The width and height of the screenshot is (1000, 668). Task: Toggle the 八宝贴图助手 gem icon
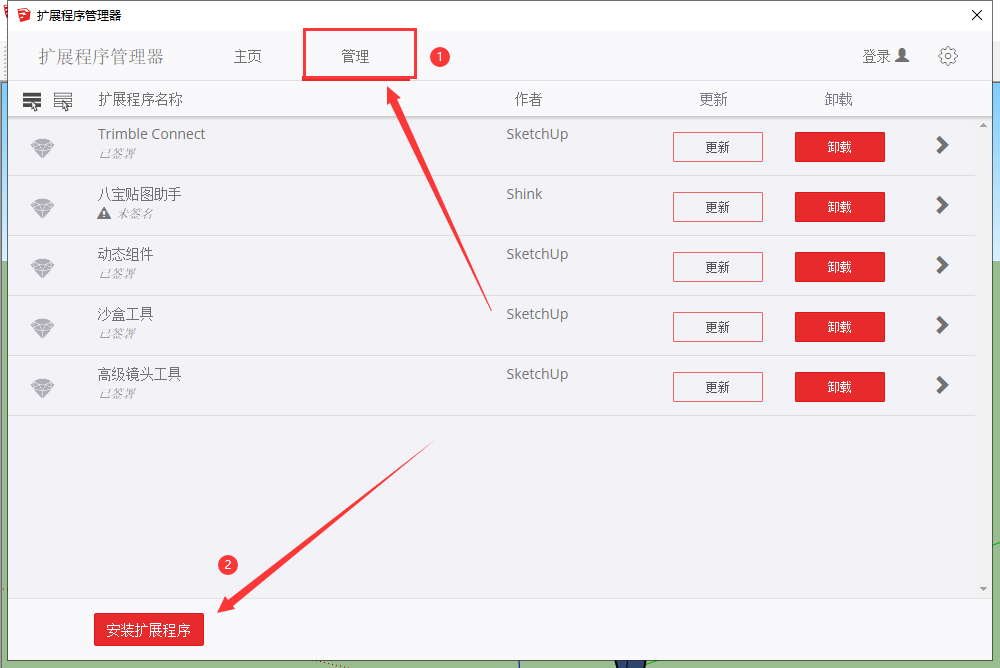coord(43,208)
